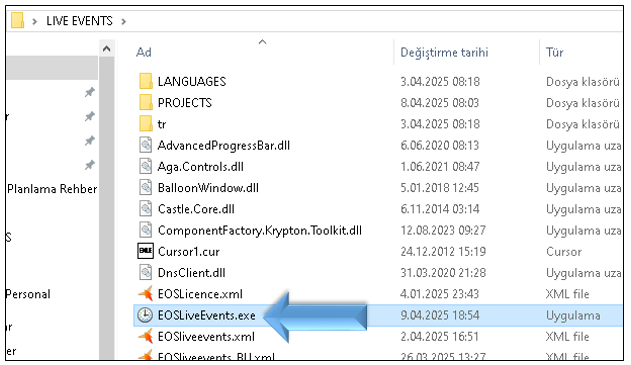This screenshot has height=365, width=631.
Task: Select Aga.Controls.dll file name
Action: 201,167
